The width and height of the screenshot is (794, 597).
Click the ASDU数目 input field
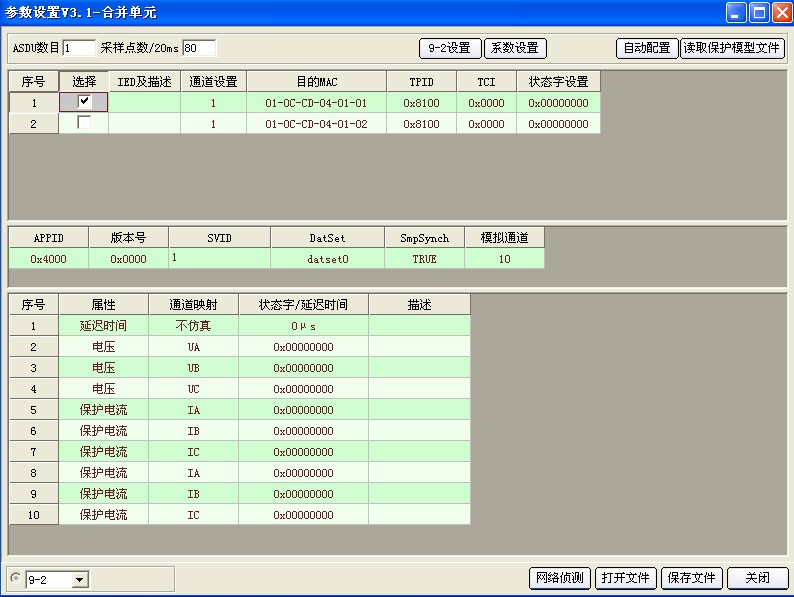[79, 48]
